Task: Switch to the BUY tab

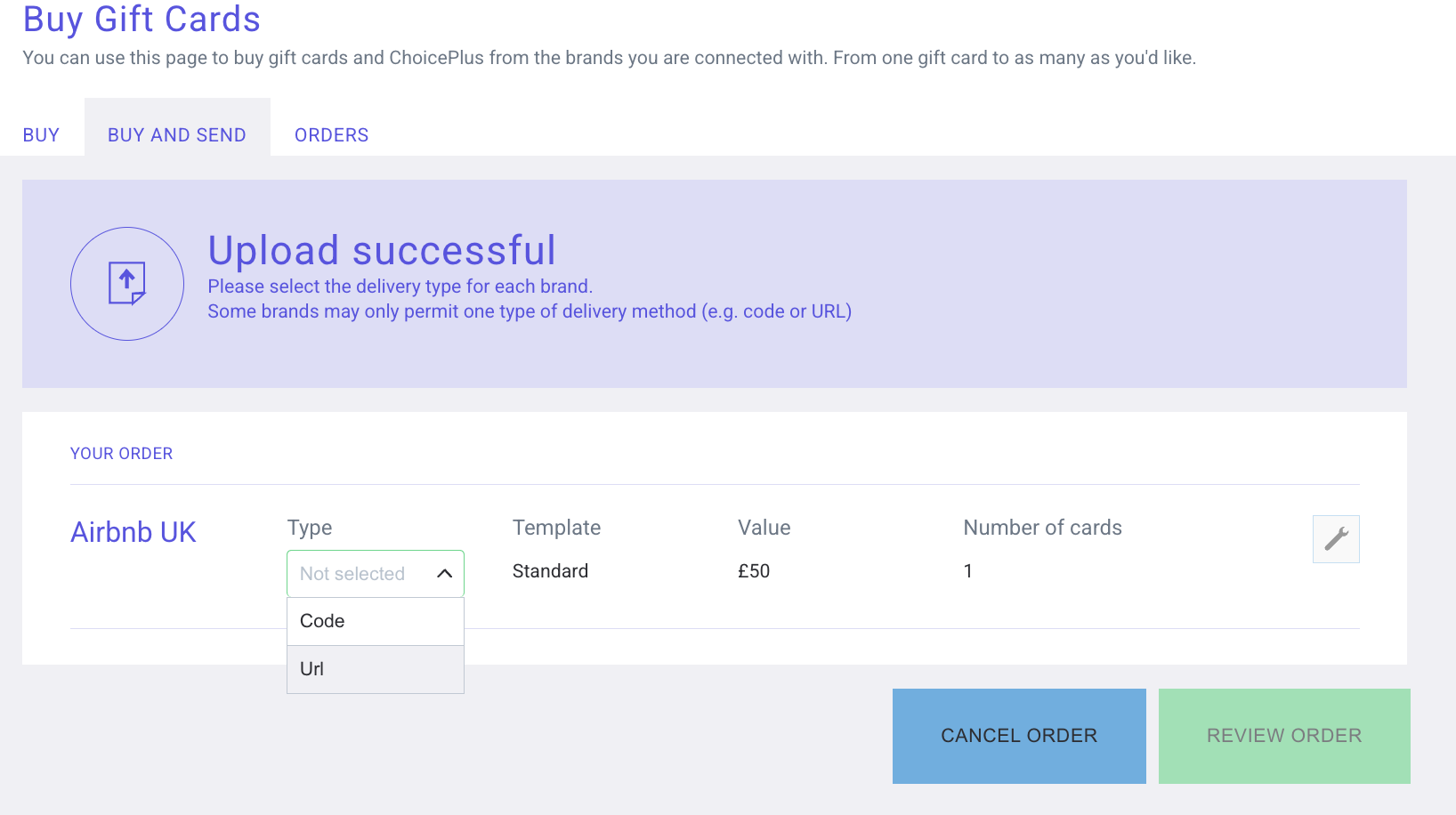Action: point(41,135)
